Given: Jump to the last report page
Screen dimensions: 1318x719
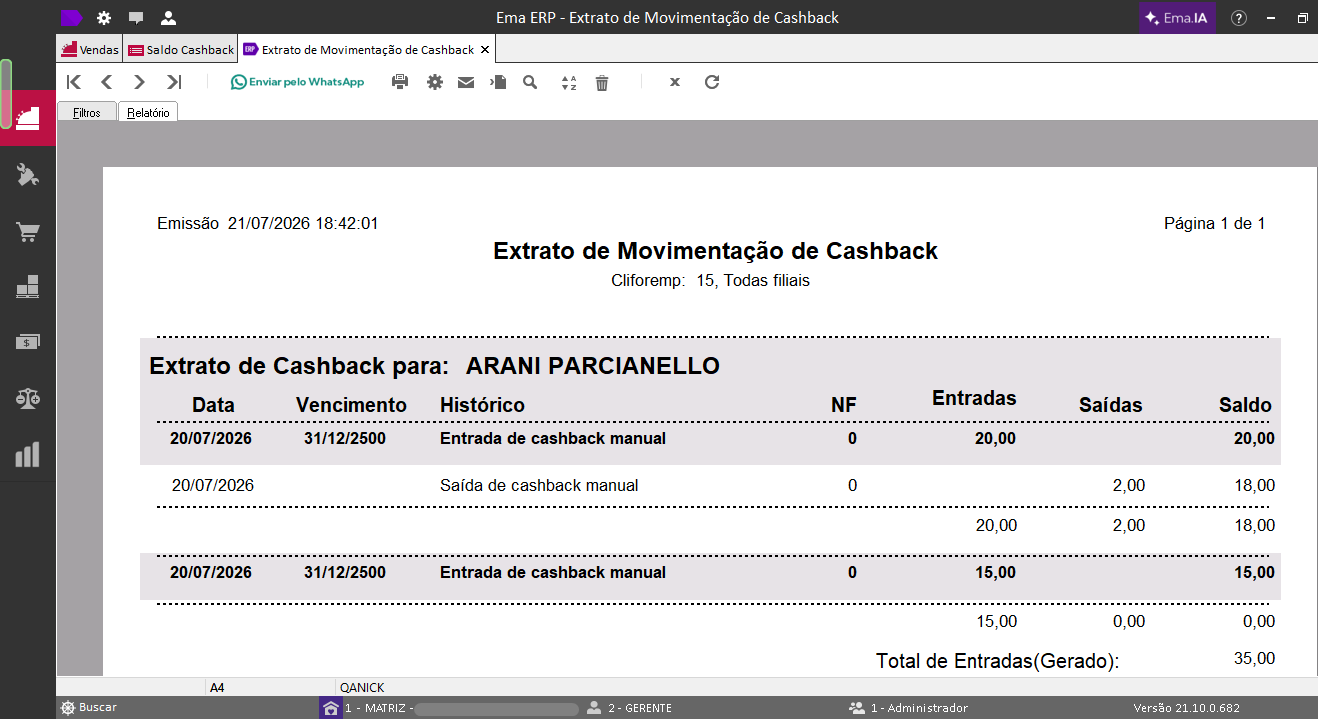Looking at the screenshot, I should (x=174, y=82).
